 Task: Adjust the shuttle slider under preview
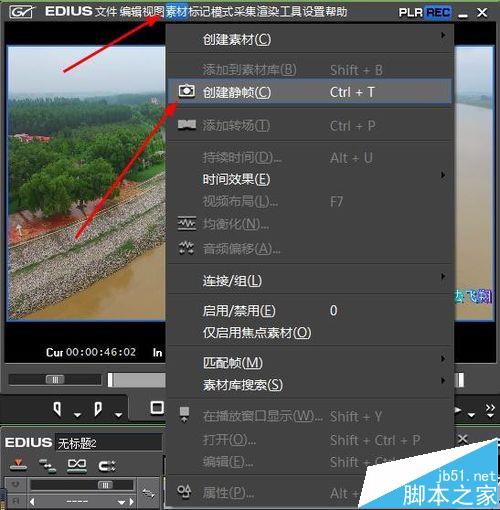click(55, 379)
